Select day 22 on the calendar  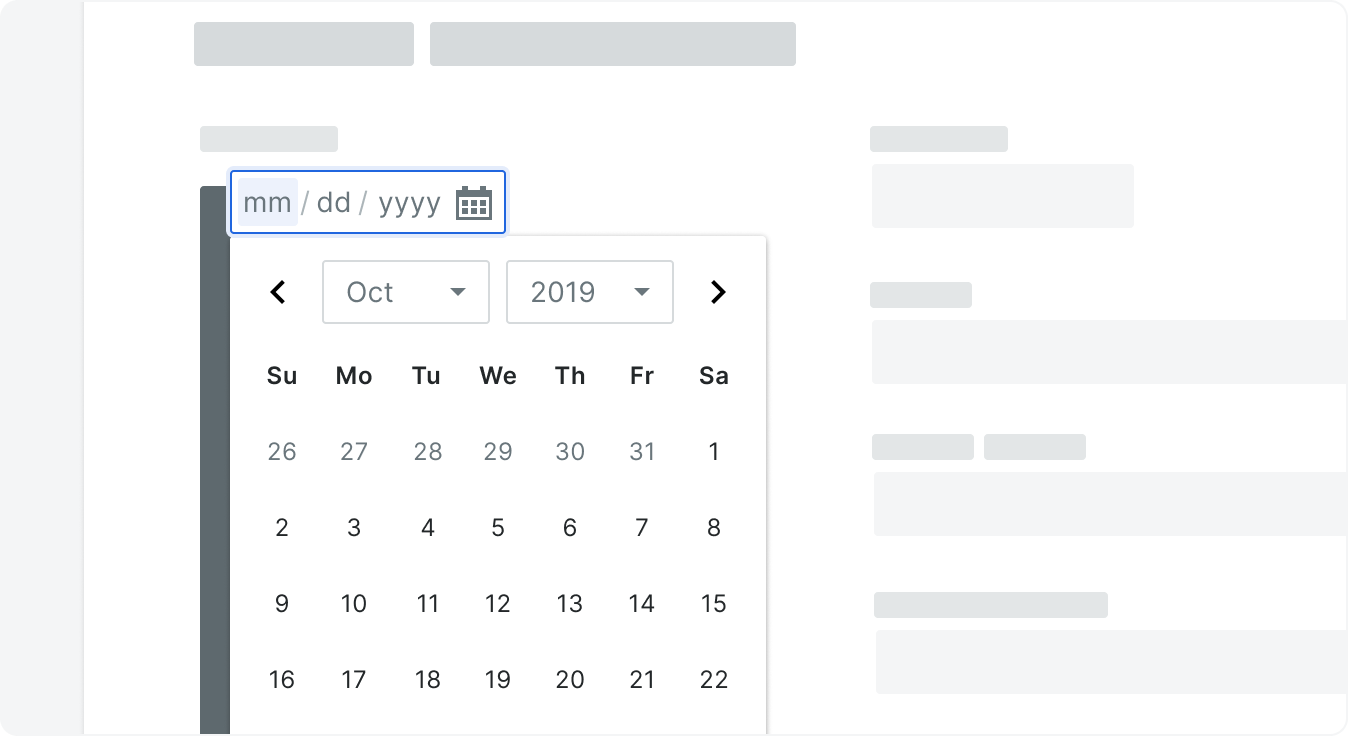click(714, 680)
